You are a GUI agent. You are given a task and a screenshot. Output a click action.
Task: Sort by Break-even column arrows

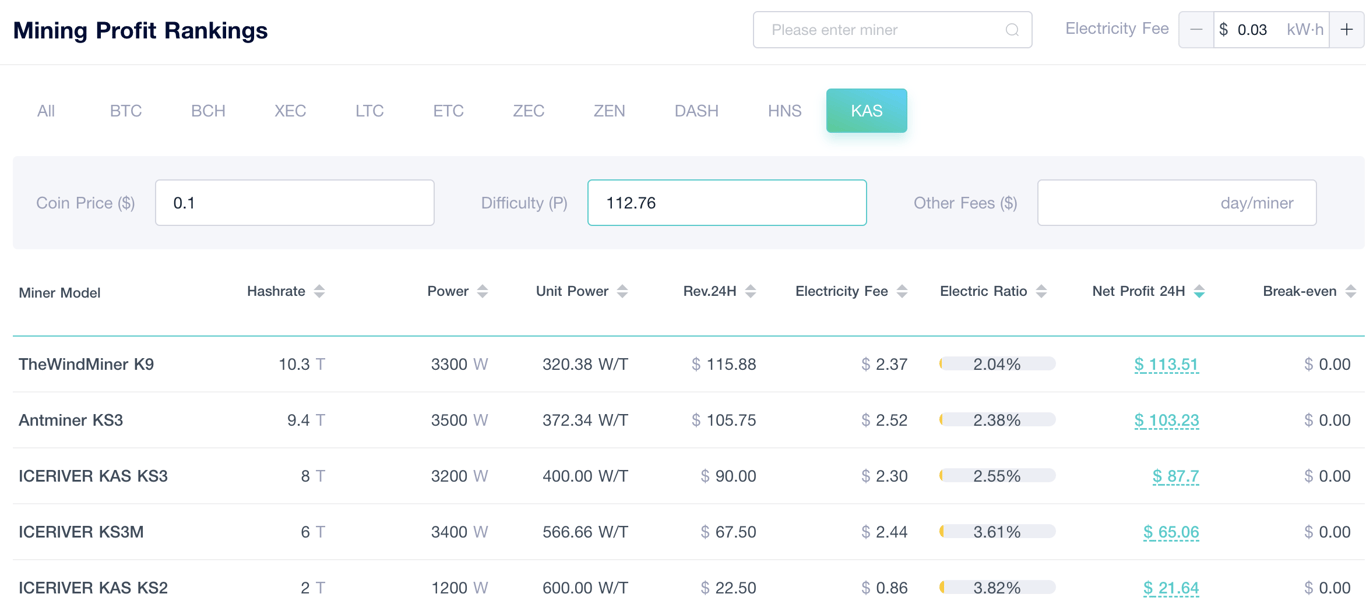[1350, 291]
